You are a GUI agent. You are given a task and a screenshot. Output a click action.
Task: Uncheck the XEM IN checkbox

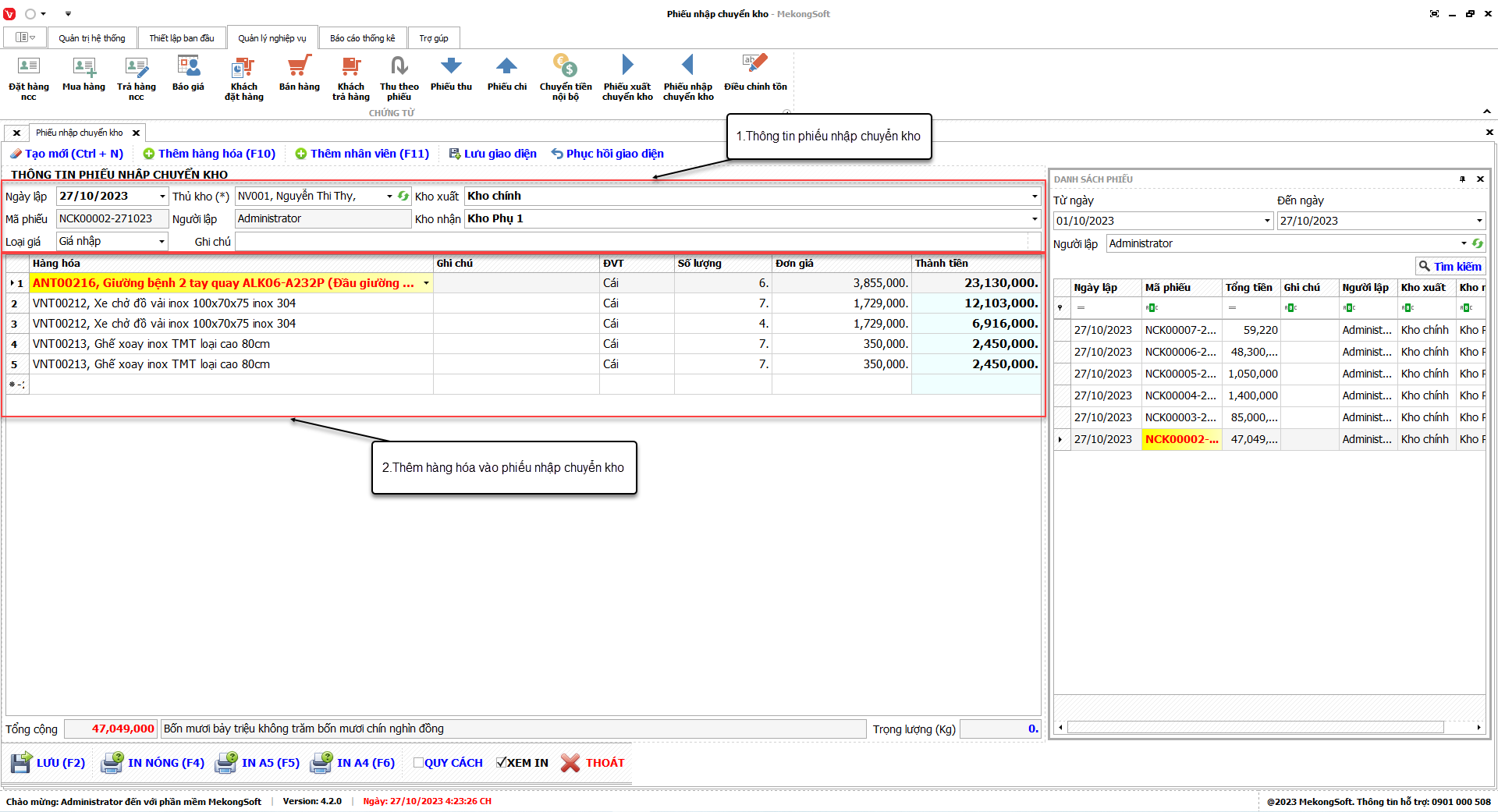tap(502, 763)
